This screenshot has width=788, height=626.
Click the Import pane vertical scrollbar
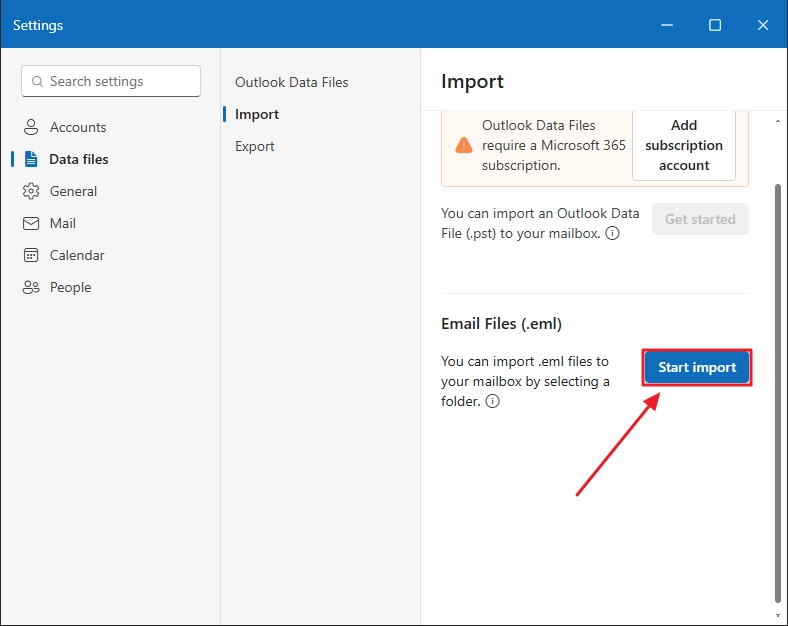tap(777, 393)
